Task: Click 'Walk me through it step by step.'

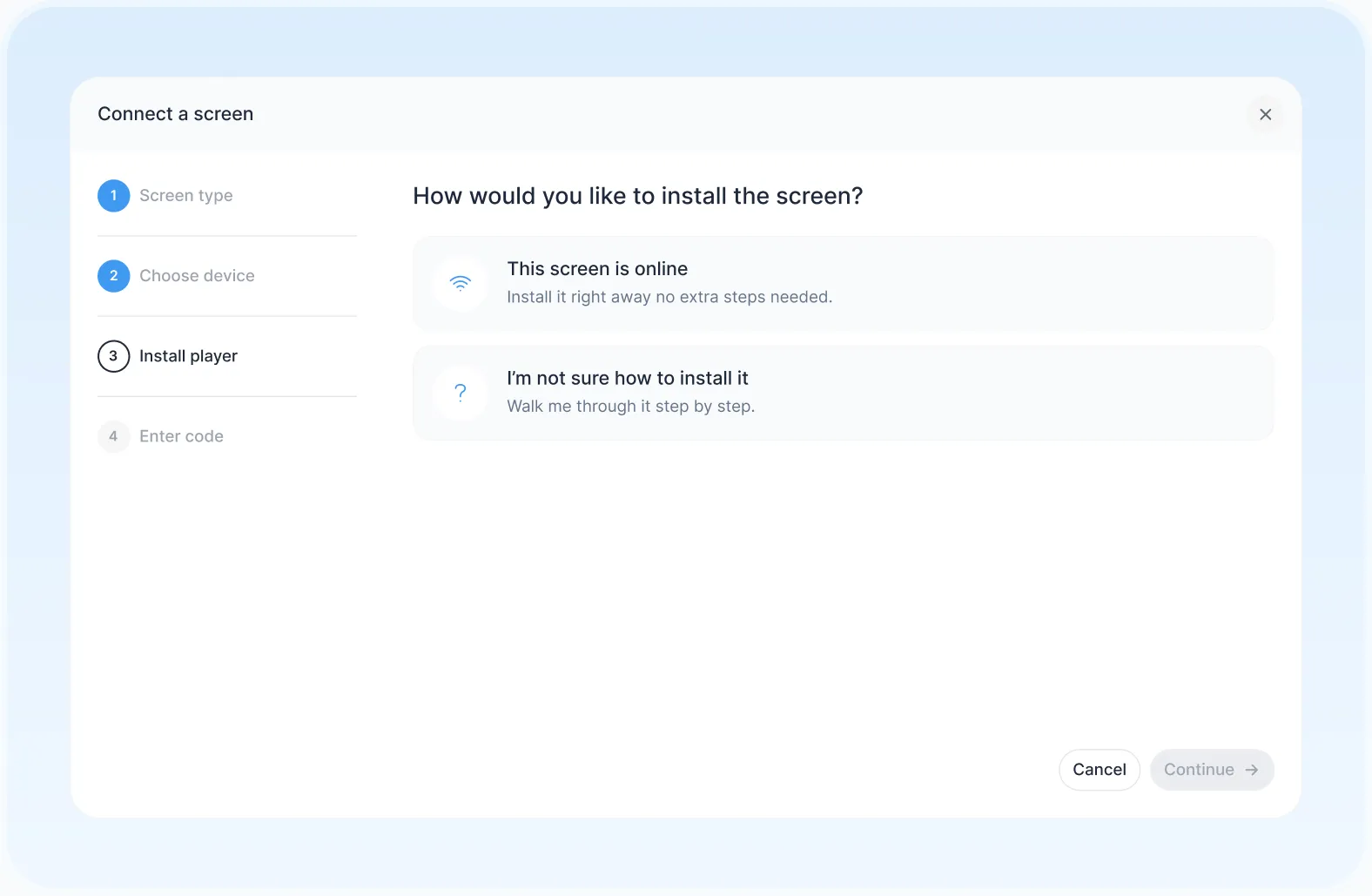Action: point(631,407)
